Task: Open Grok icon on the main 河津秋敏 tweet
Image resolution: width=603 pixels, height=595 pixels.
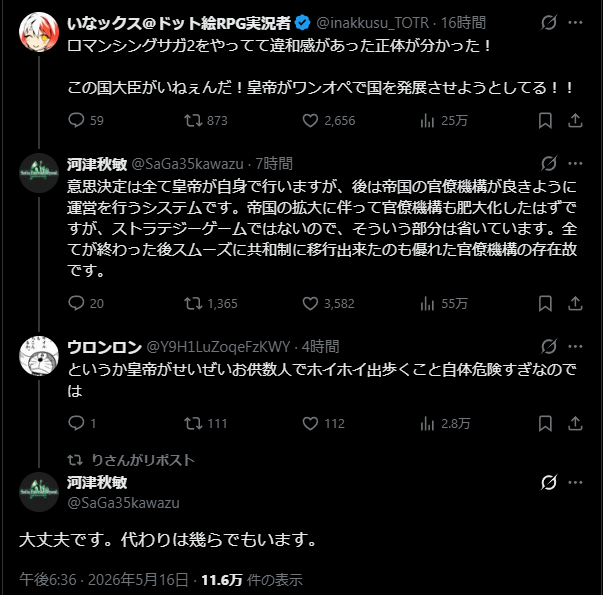Action: [548, 482]
